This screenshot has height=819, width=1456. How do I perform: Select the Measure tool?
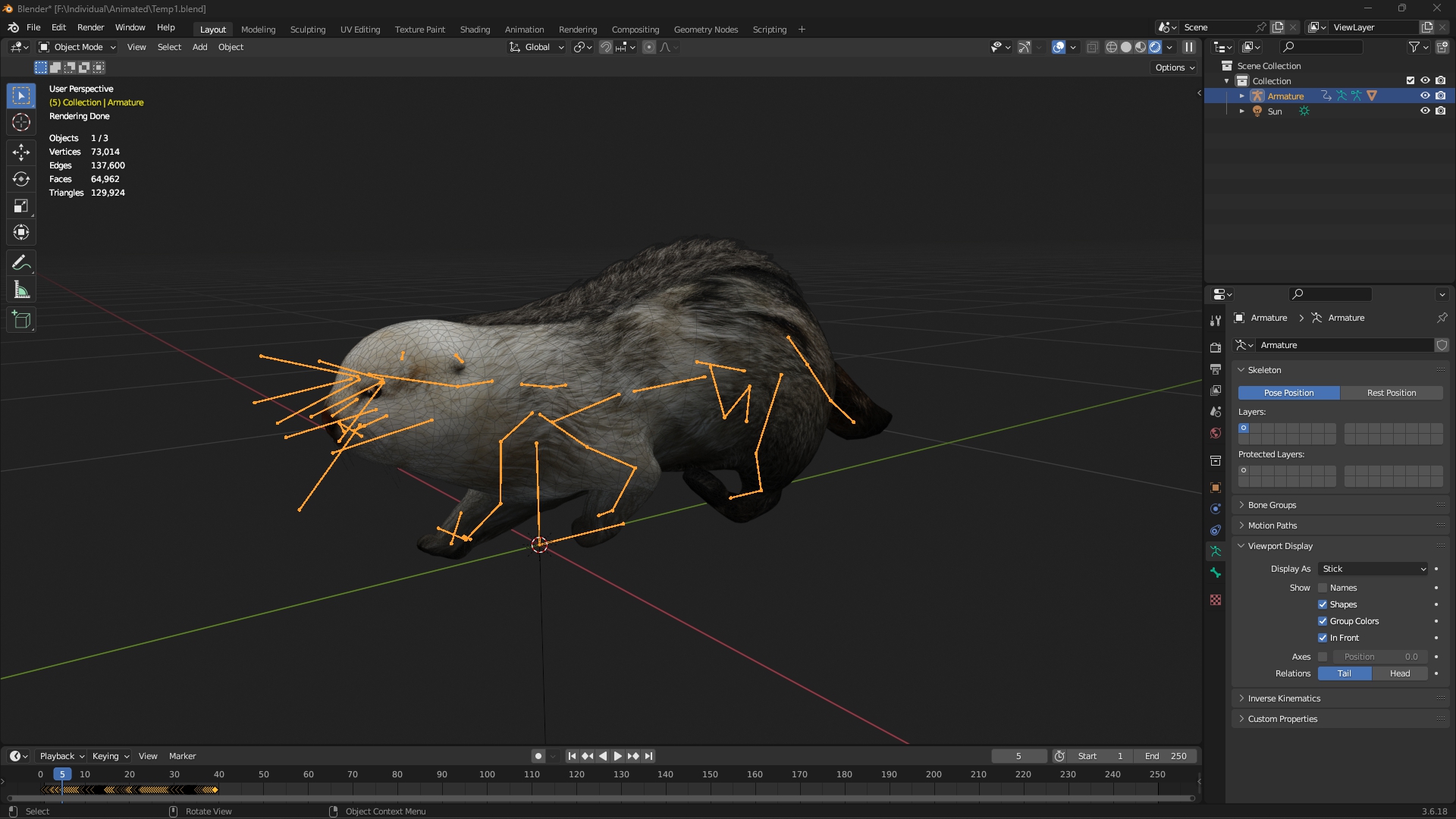(21, 290)
